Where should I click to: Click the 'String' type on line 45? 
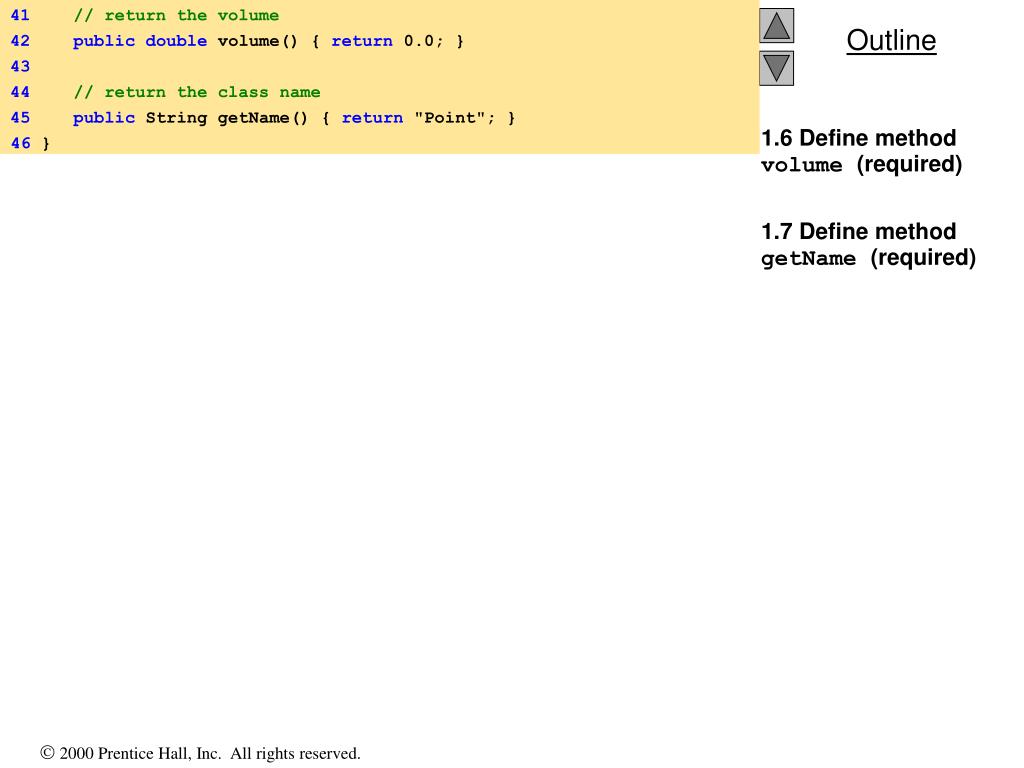176,118
